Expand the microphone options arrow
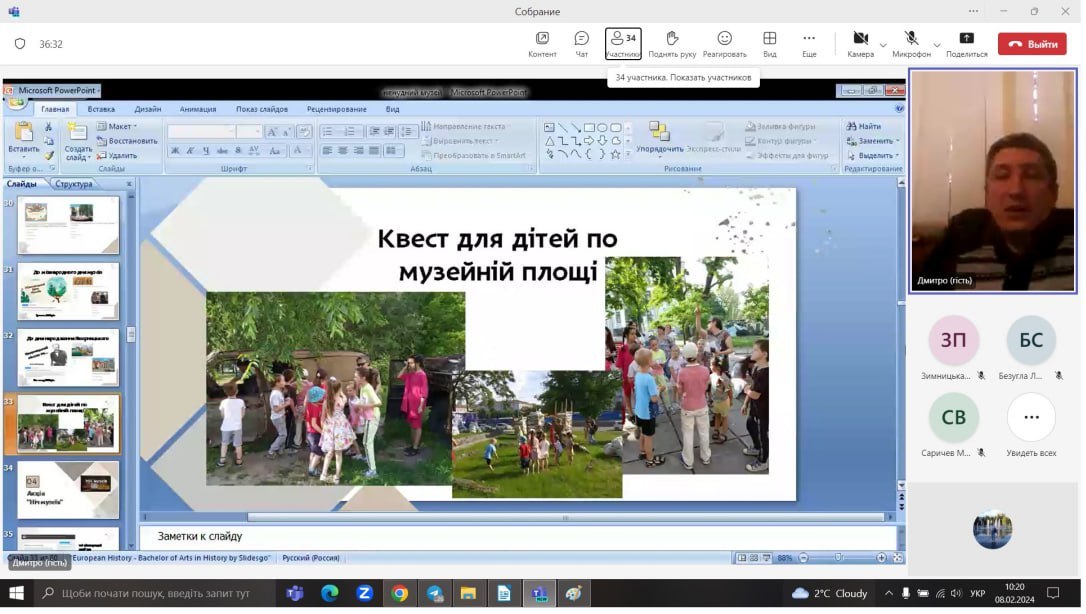 (x=937, y=45)
